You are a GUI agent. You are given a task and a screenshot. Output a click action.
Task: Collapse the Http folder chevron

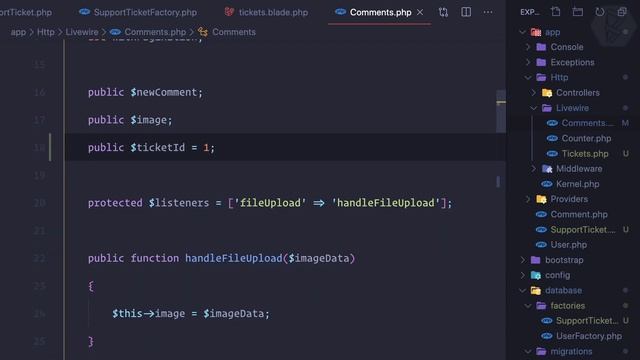pyautogui.click(x=528, y=78)
